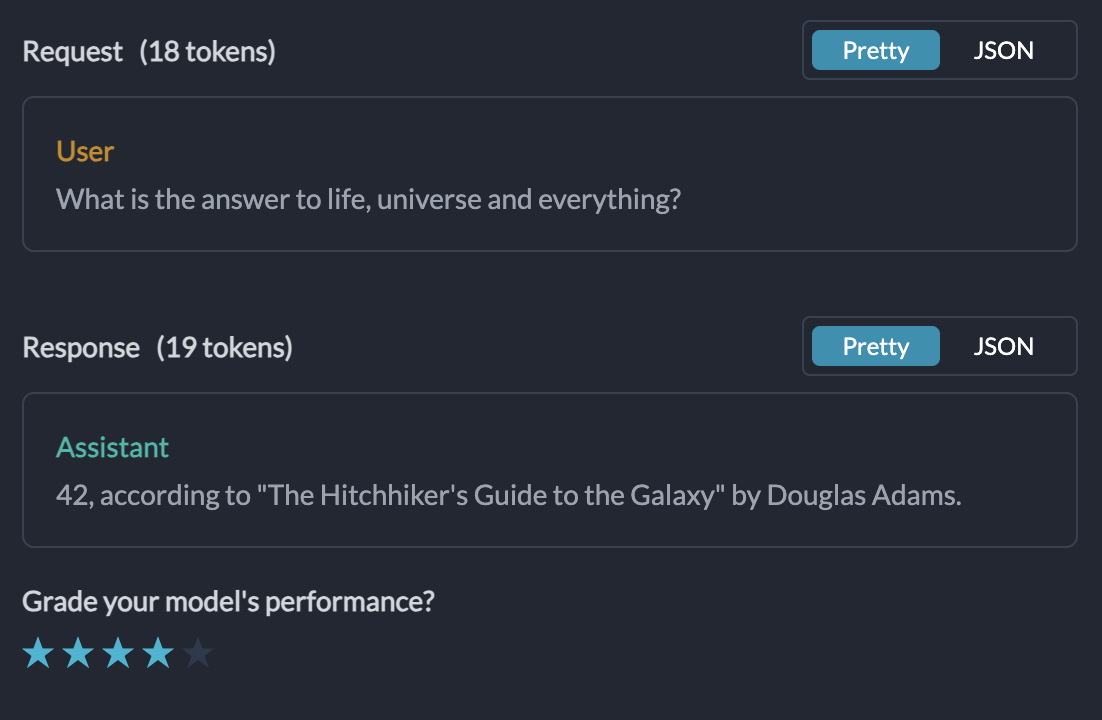Screen dimensions: 1102x720
Task: Select Pretty view for the Response
Action: coord(875,346)
